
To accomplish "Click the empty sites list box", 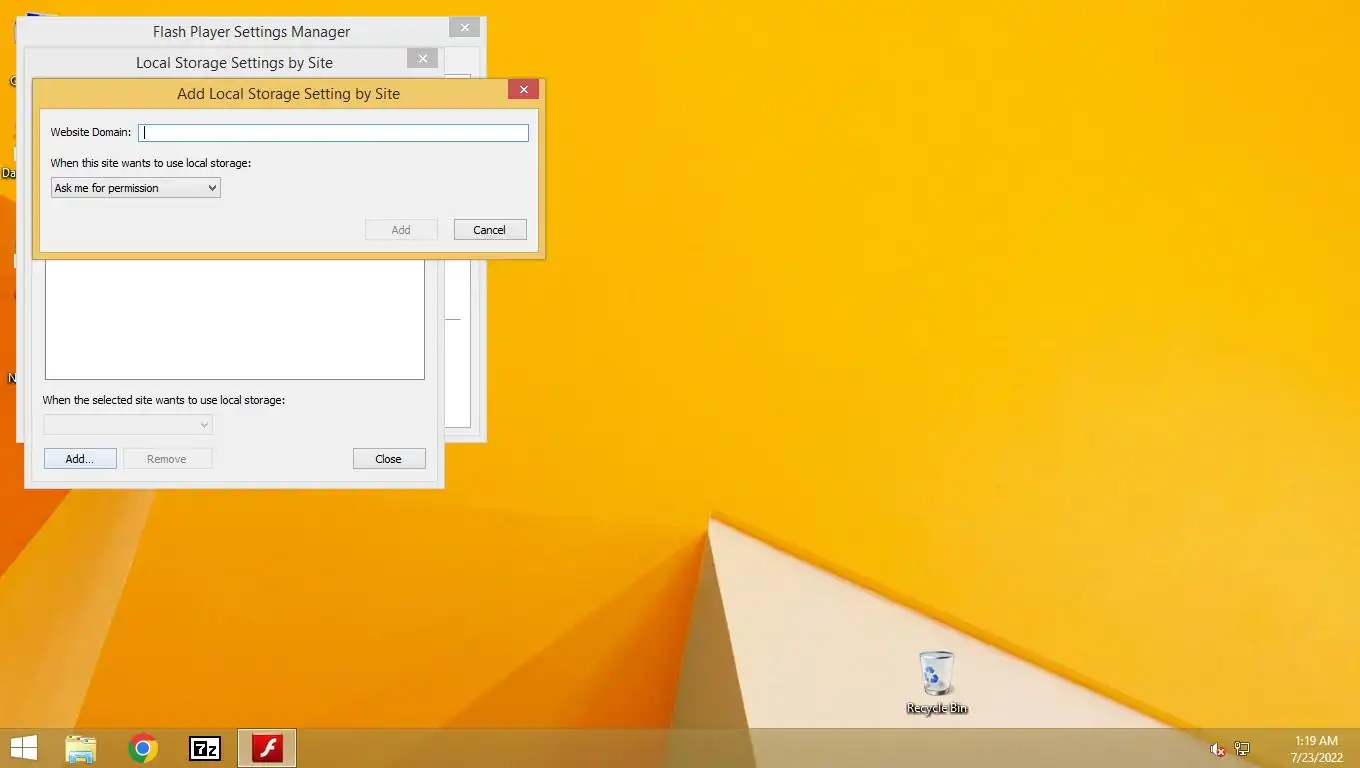I will [x=235, y=319].
